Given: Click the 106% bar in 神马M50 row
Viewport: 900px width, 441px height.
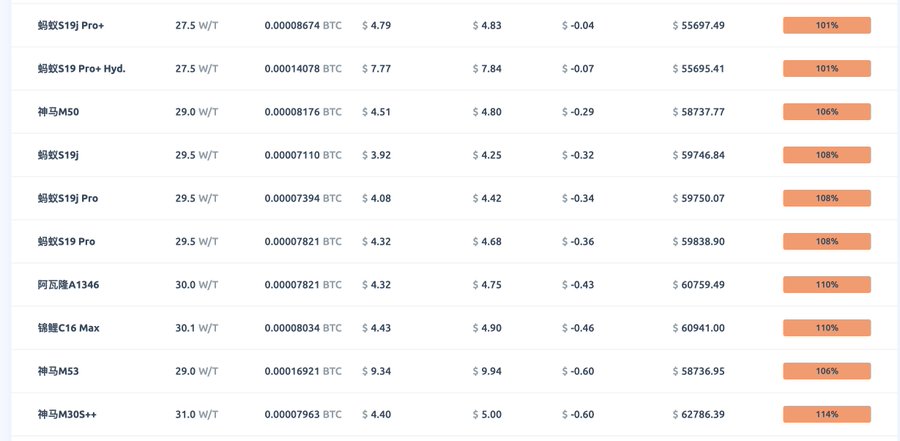Looking at the screenshot, I should 826,112.
